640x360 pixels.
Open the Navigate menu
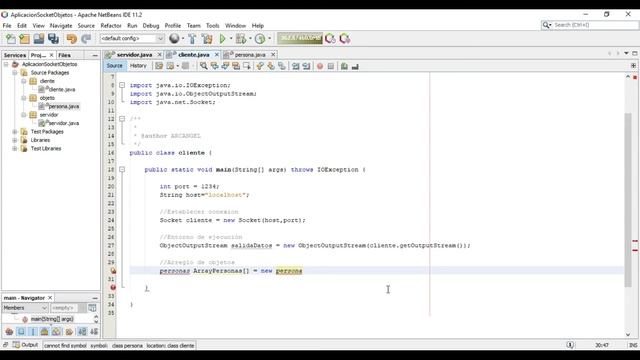(x=61, y=25)
